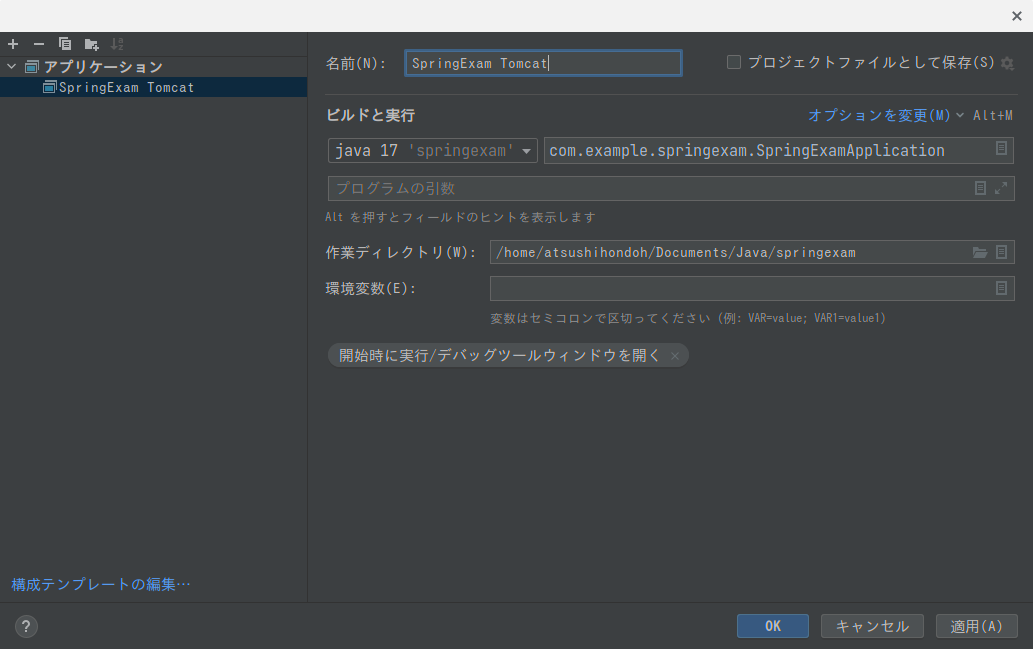The width and height of the screenshot is (1033, 649).
Task: Open the help icon
Action: (x=25, y=626)
